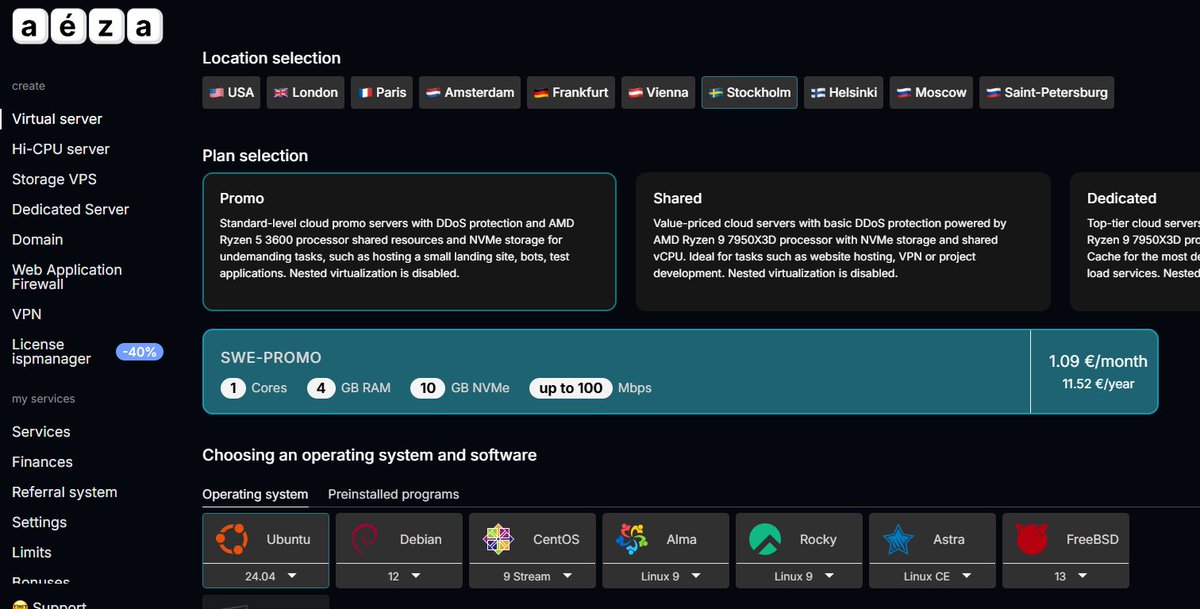
Task: Open the Debian 12 version dropdown
Action: coord(399,576)
